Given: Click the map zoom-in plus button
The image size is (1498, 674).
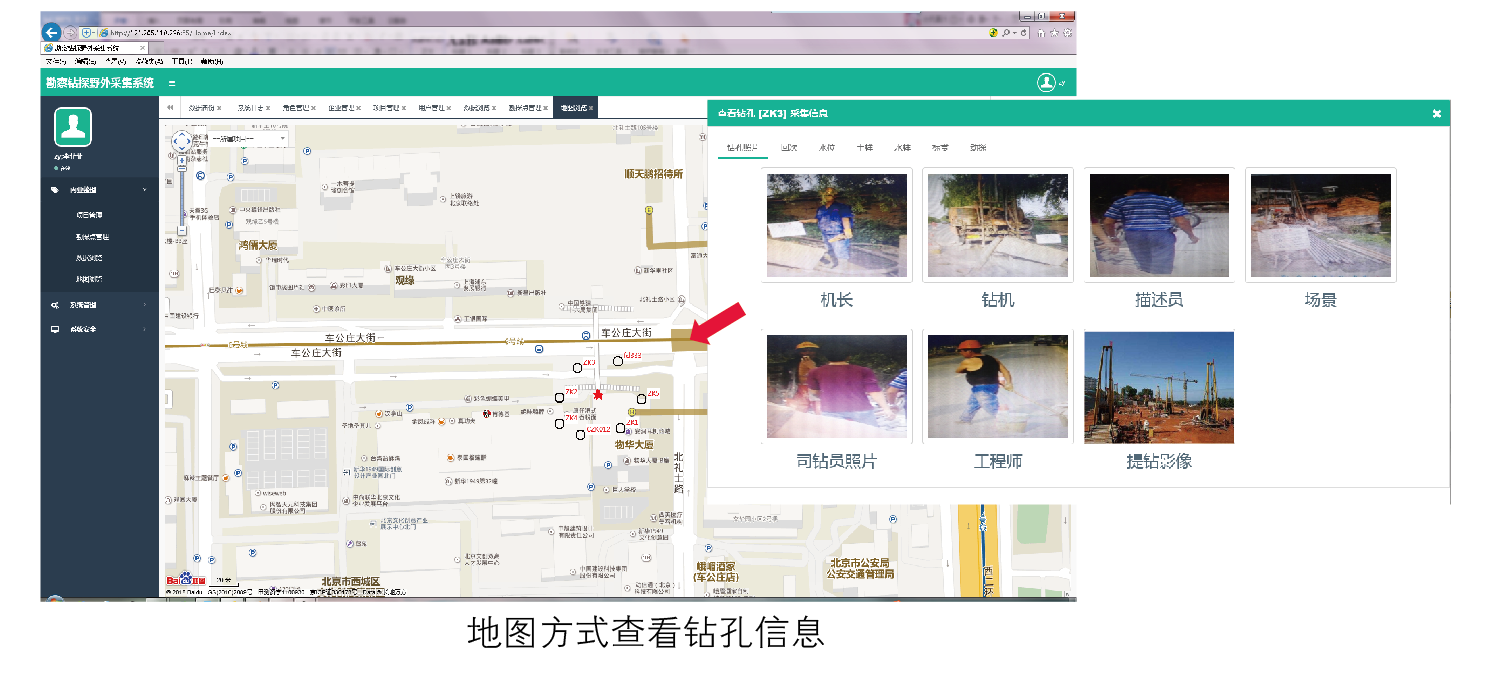Looking at the screenshot, I should click(x=181, y=158).
